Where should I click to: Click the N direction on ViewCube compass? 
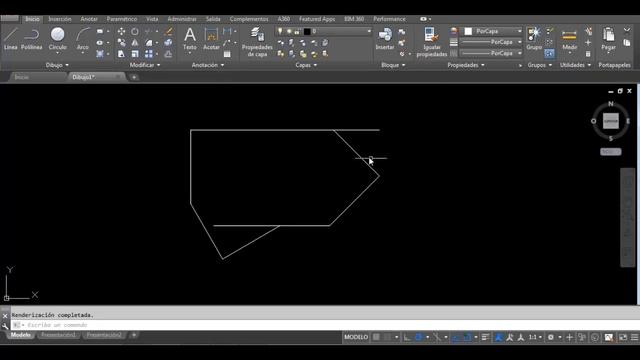(611, 104)
